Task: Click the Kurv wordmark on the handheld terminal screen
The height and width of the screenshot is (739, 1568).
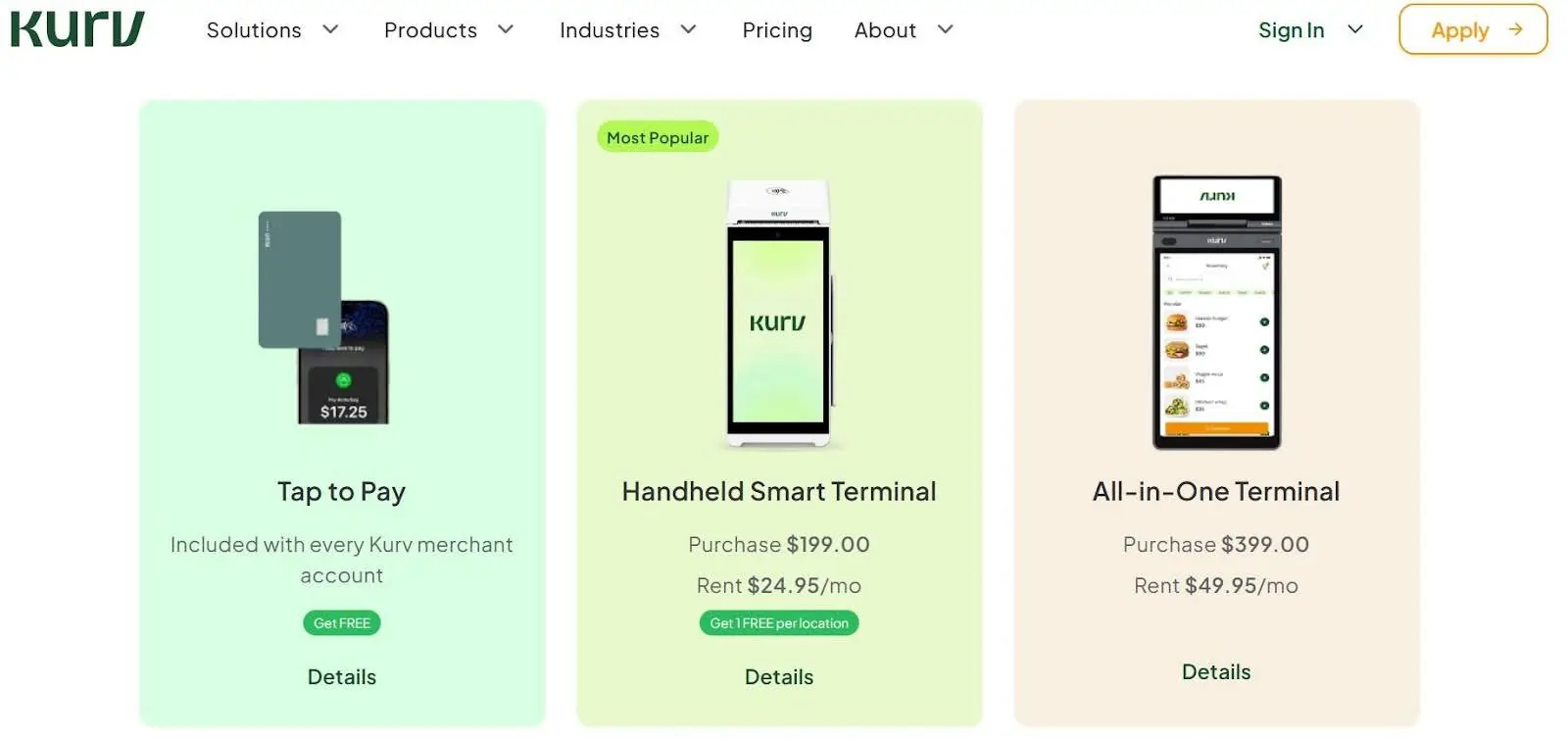Action: pyautogui.click(x=777, y=321)
